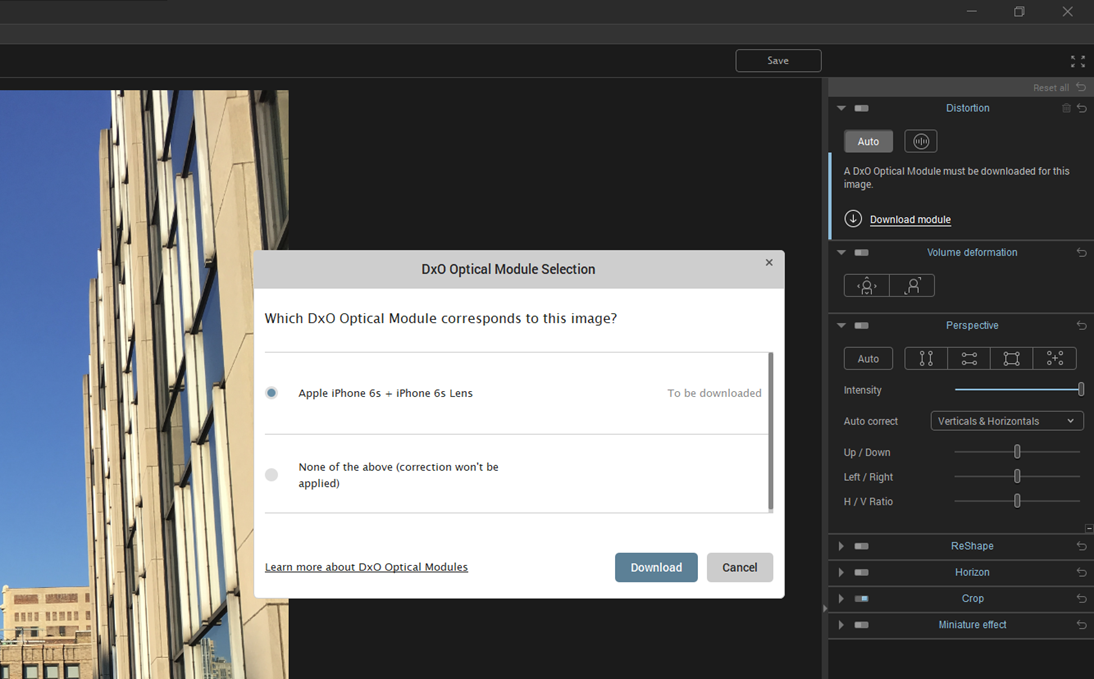The height and width of the screenshot is (679, 1094).
Task: Expand the Miniature effect panel
Action: pyautogui.click(x=841, y=624)
